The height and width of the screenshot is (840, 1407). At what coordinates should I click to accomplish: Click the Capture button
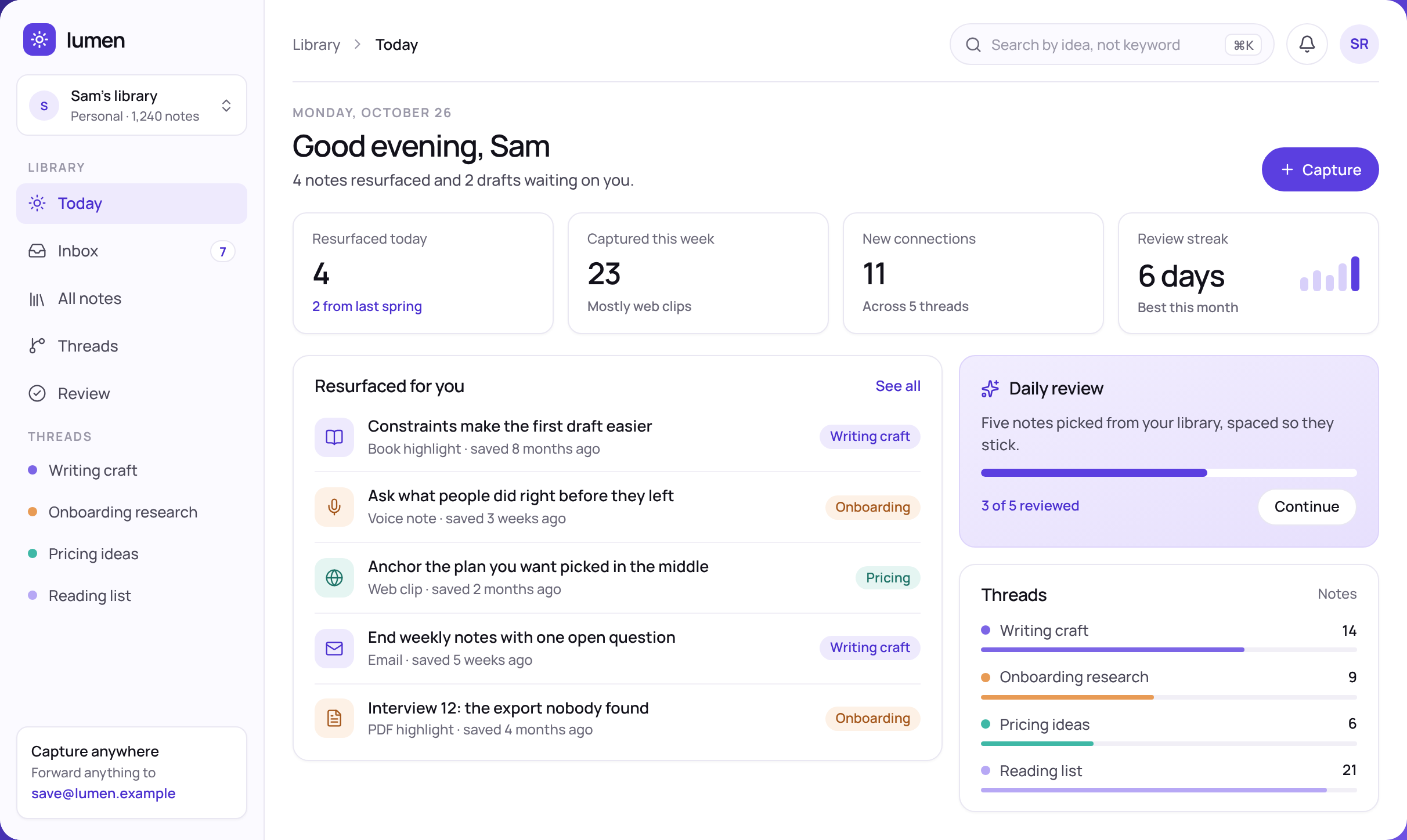1320,169
